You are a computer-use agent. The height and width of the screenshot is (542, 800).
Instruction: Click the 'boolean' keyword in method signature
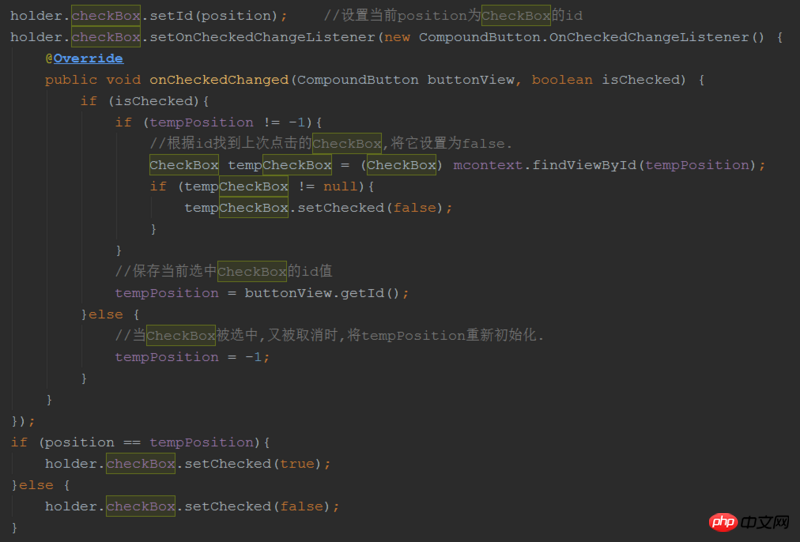coord(562,80)
